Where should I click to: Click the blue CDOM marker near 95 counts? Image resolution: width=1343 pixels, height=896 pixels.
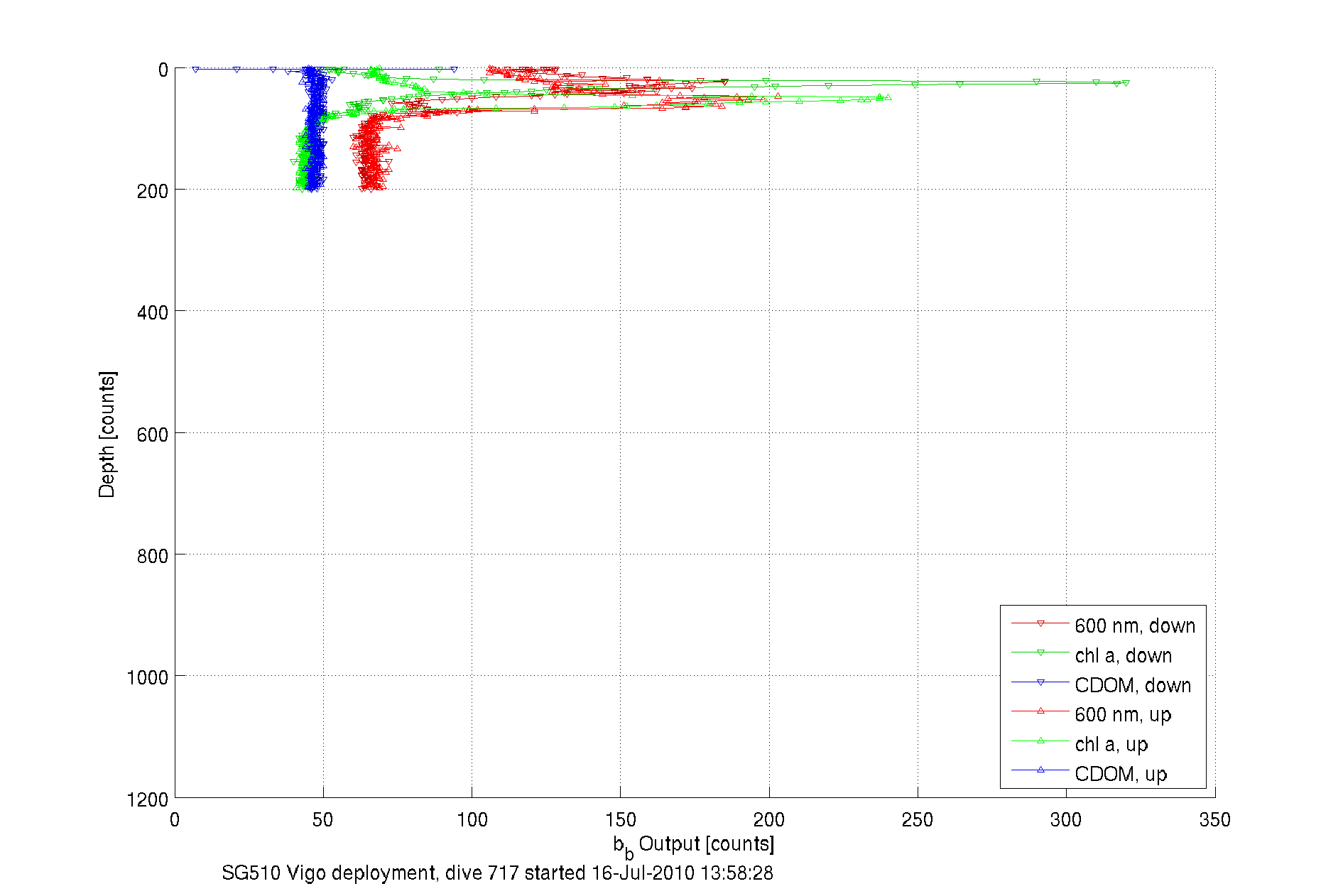(454, 69)
